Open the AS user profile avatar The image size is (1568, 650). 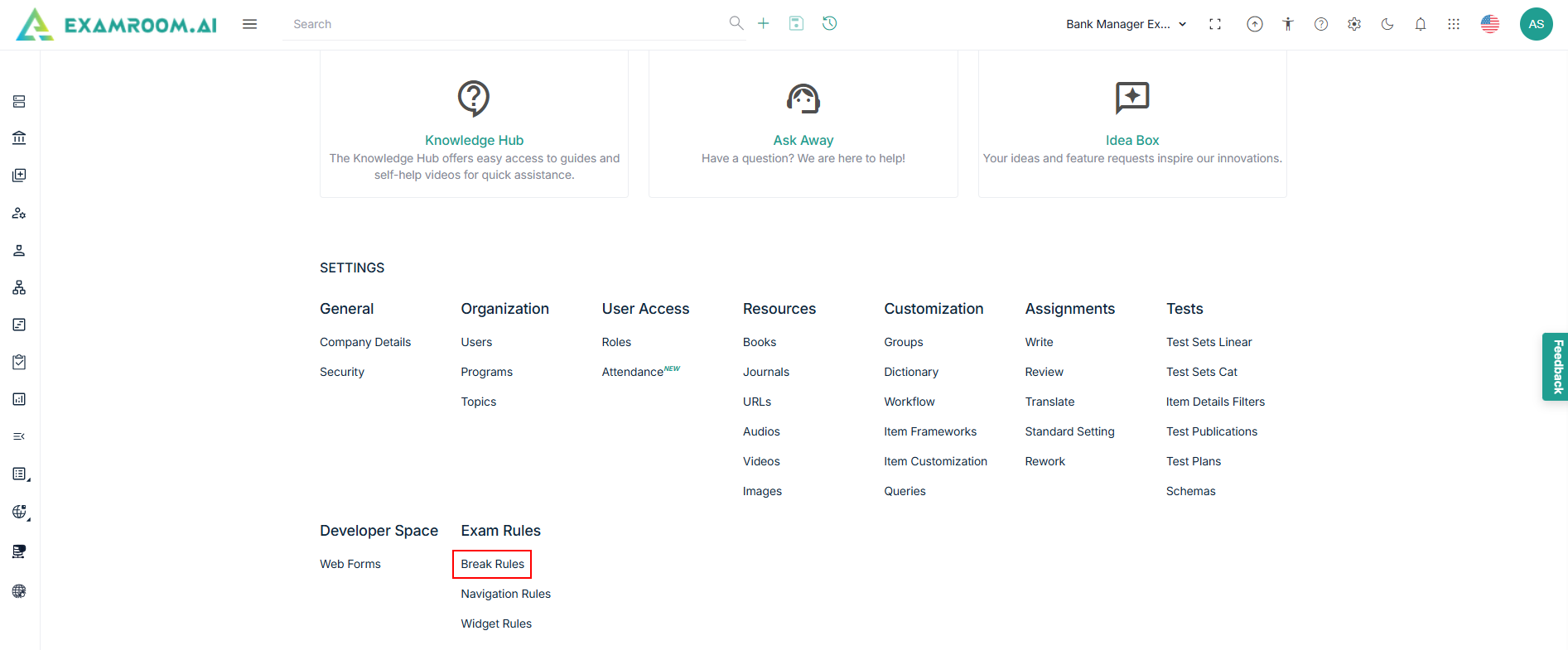point(1537,24)
